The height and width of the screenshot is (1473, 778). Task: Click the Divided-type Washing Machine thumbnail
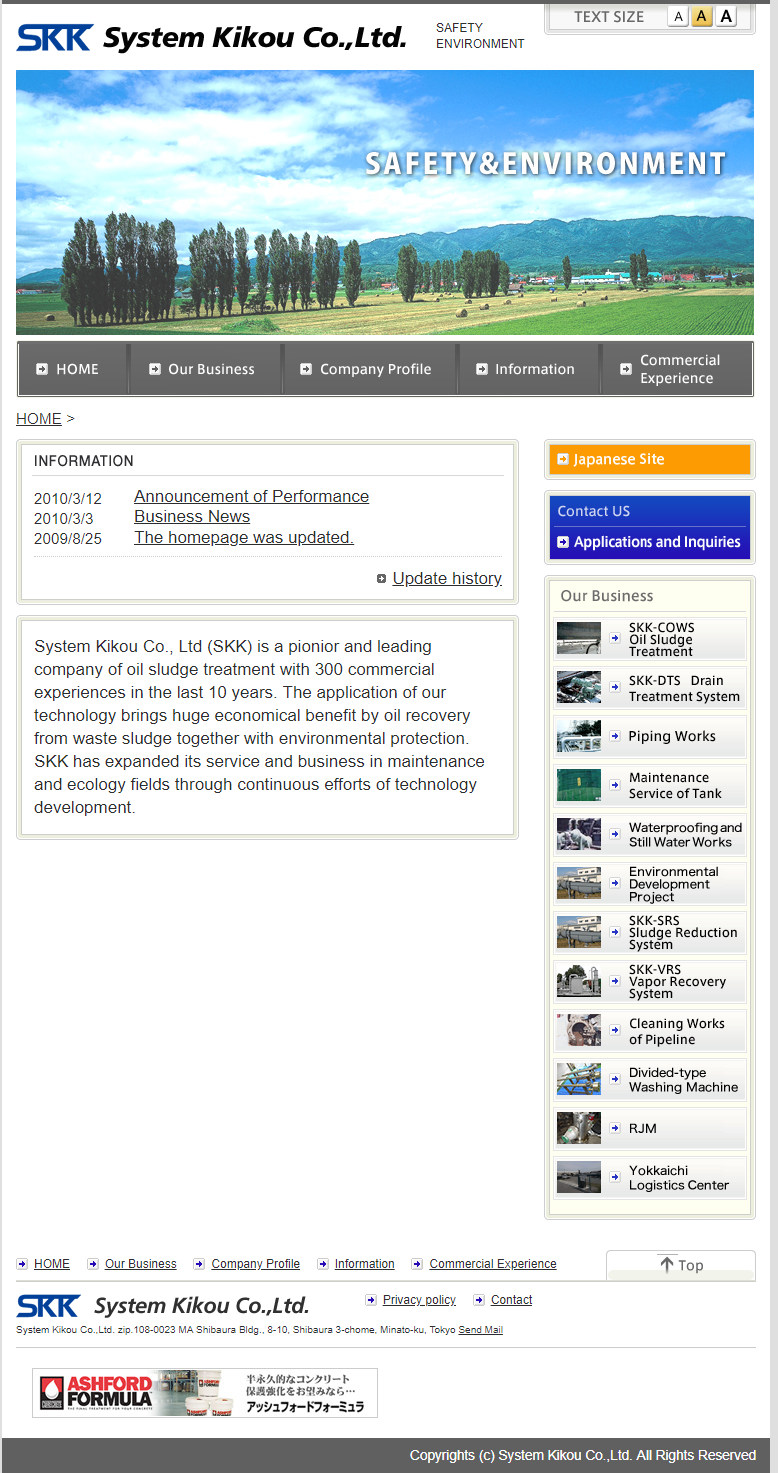[x=579, y=1079]
